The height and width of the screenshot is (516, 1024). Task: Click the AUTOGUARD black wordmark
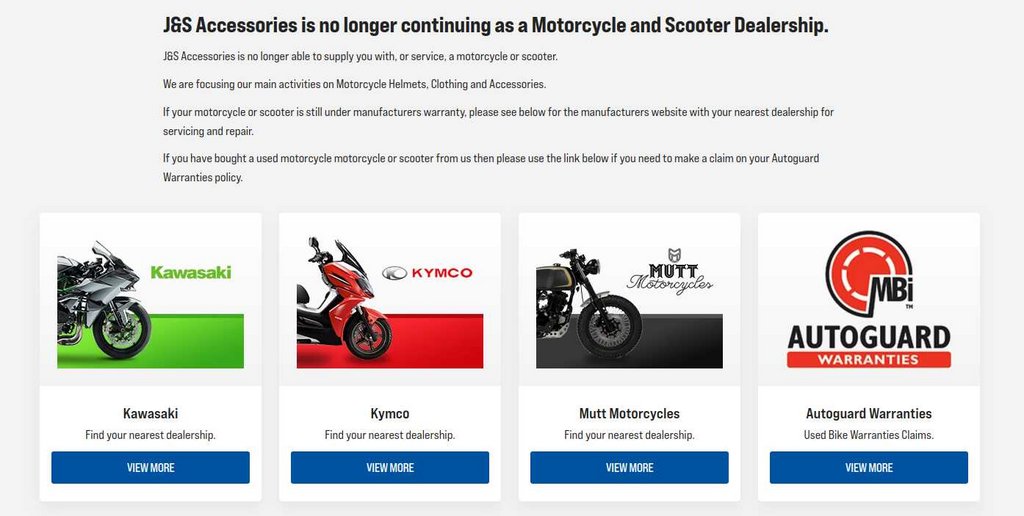coord(869,337)
